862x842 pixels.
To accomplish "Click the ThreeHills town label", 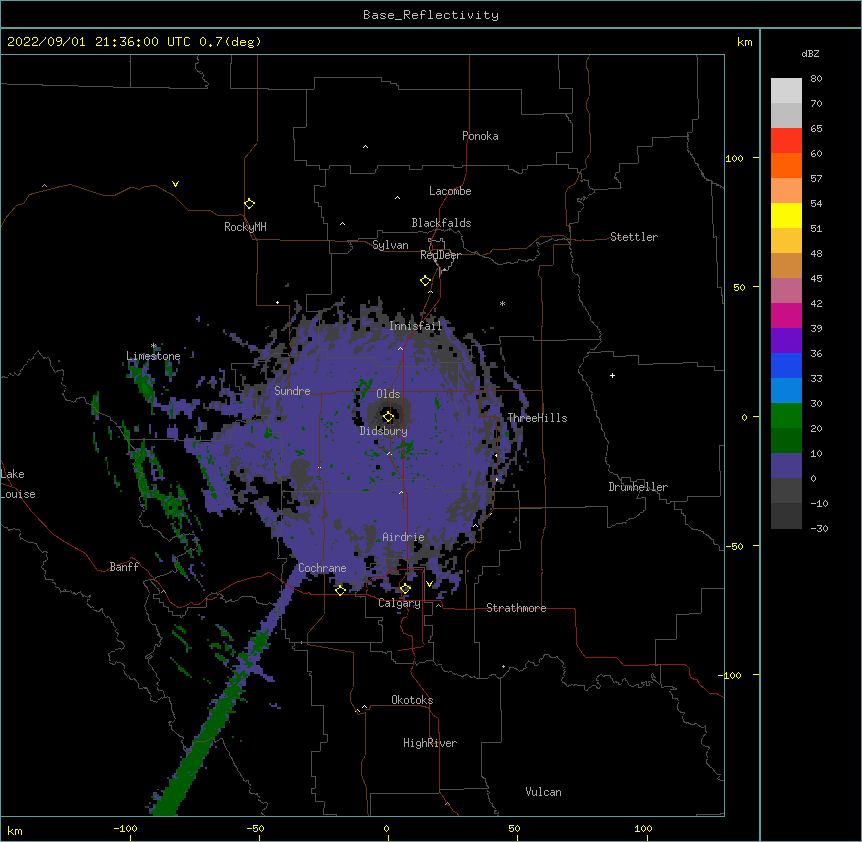I will [537, 418].
